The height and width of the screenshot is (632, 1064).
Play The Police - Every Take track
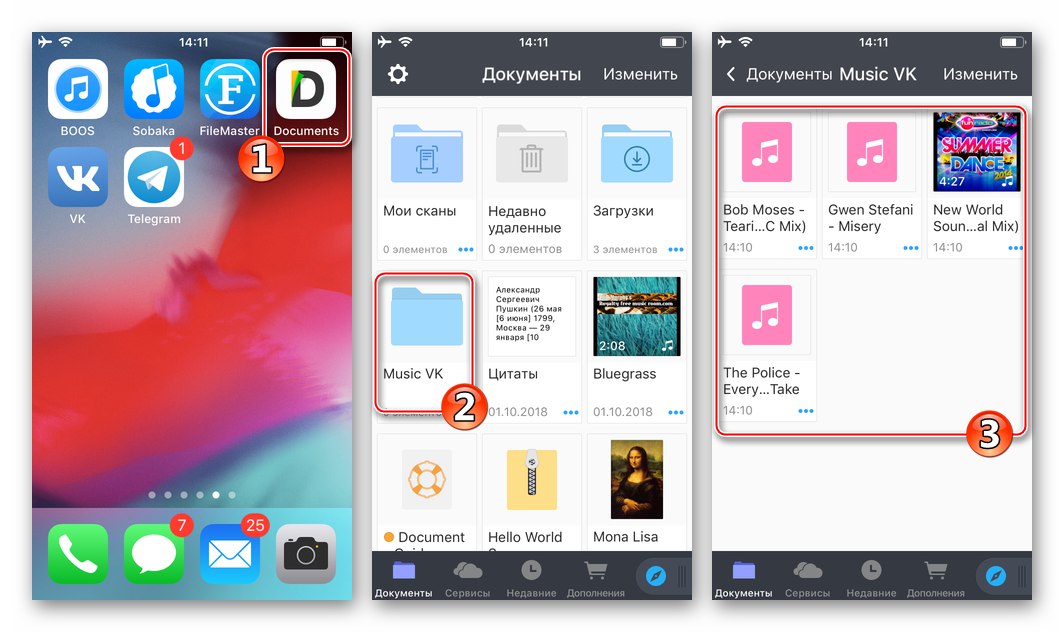[767, 345]
